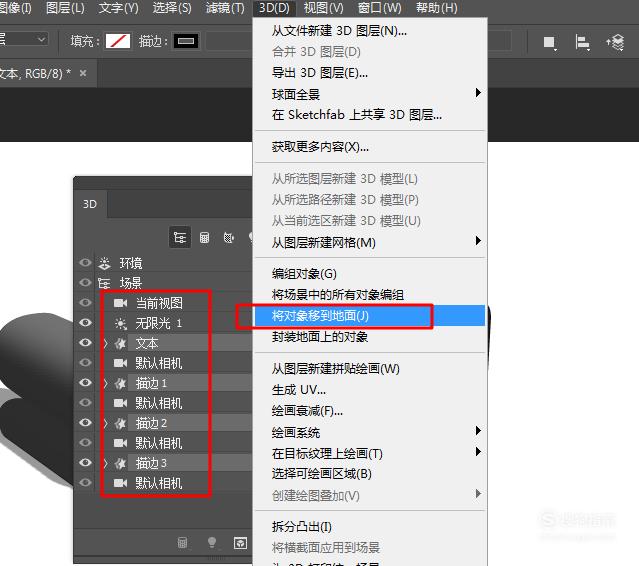This screenshot has height=566, width=639.
Task: Click the path arrangement icon
Action: [615, 42]
